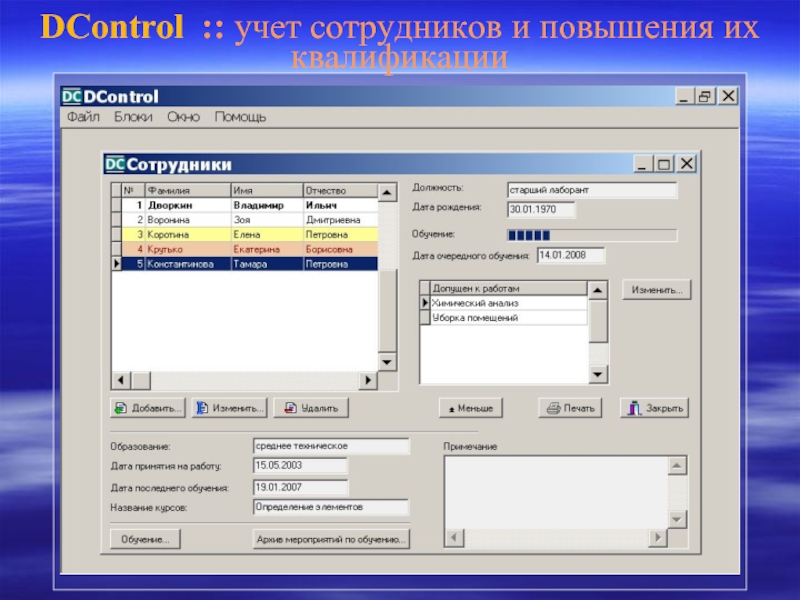Open Архив мероприятий по обучению

click(x=331, y=539)
